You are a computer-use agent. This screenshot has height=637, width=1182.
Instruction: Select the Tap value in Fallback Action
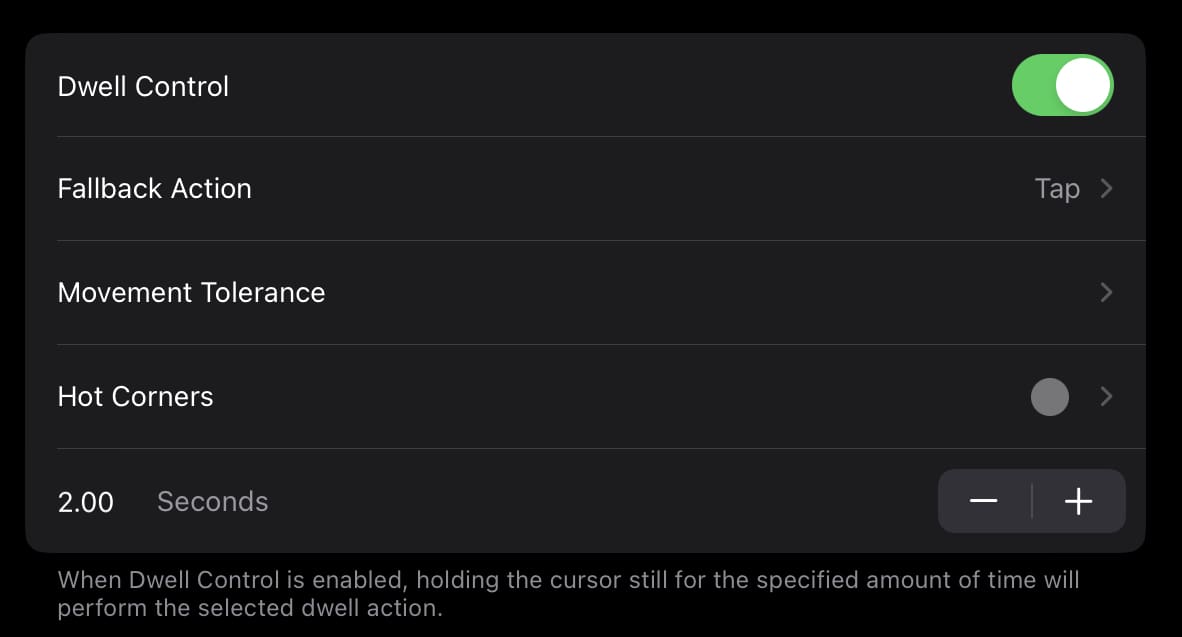1057,189
